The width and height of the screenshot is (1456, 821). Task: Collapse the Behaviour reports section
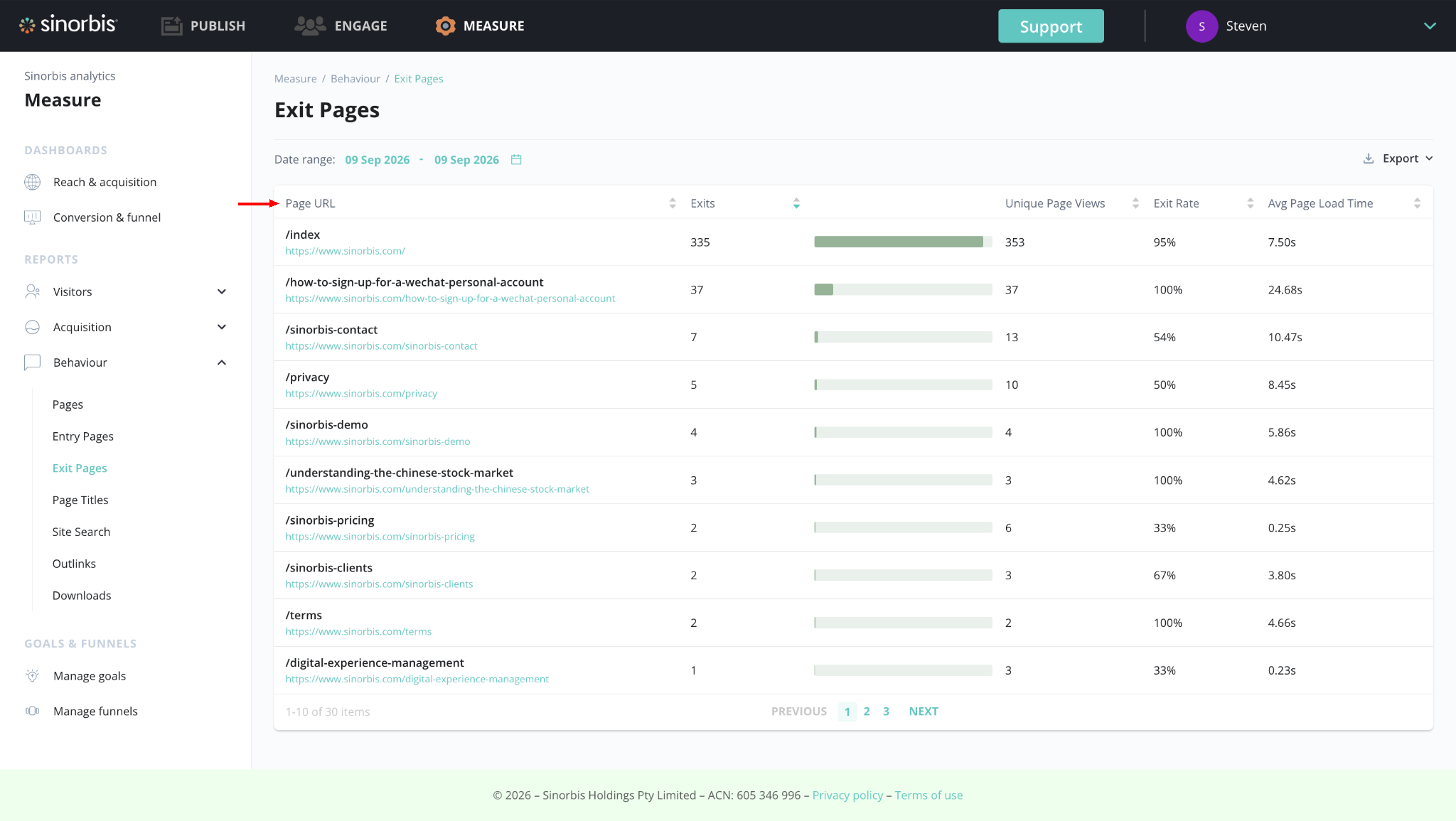click(x=222, y=363)
